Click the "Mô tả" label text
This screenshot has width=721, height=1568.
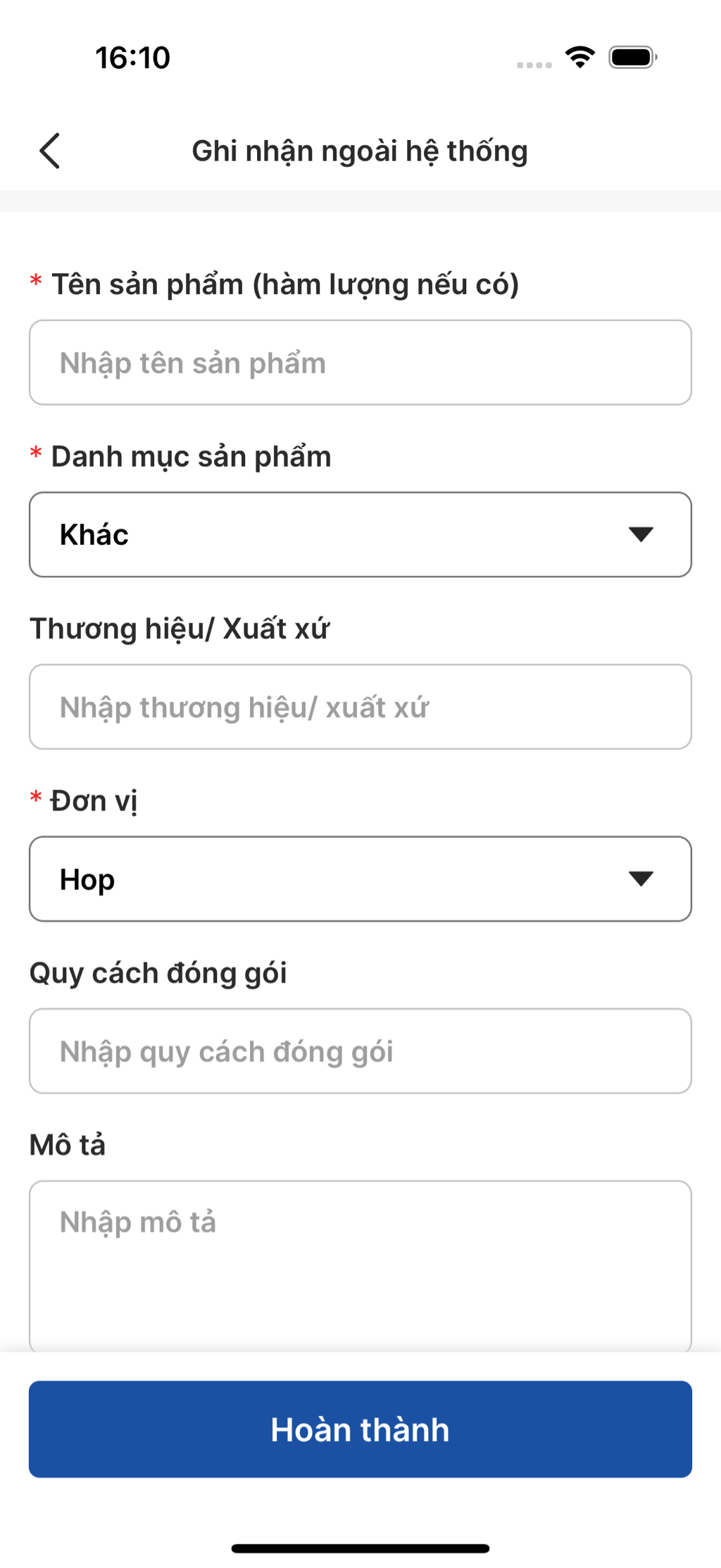(x=68, y=1145)
